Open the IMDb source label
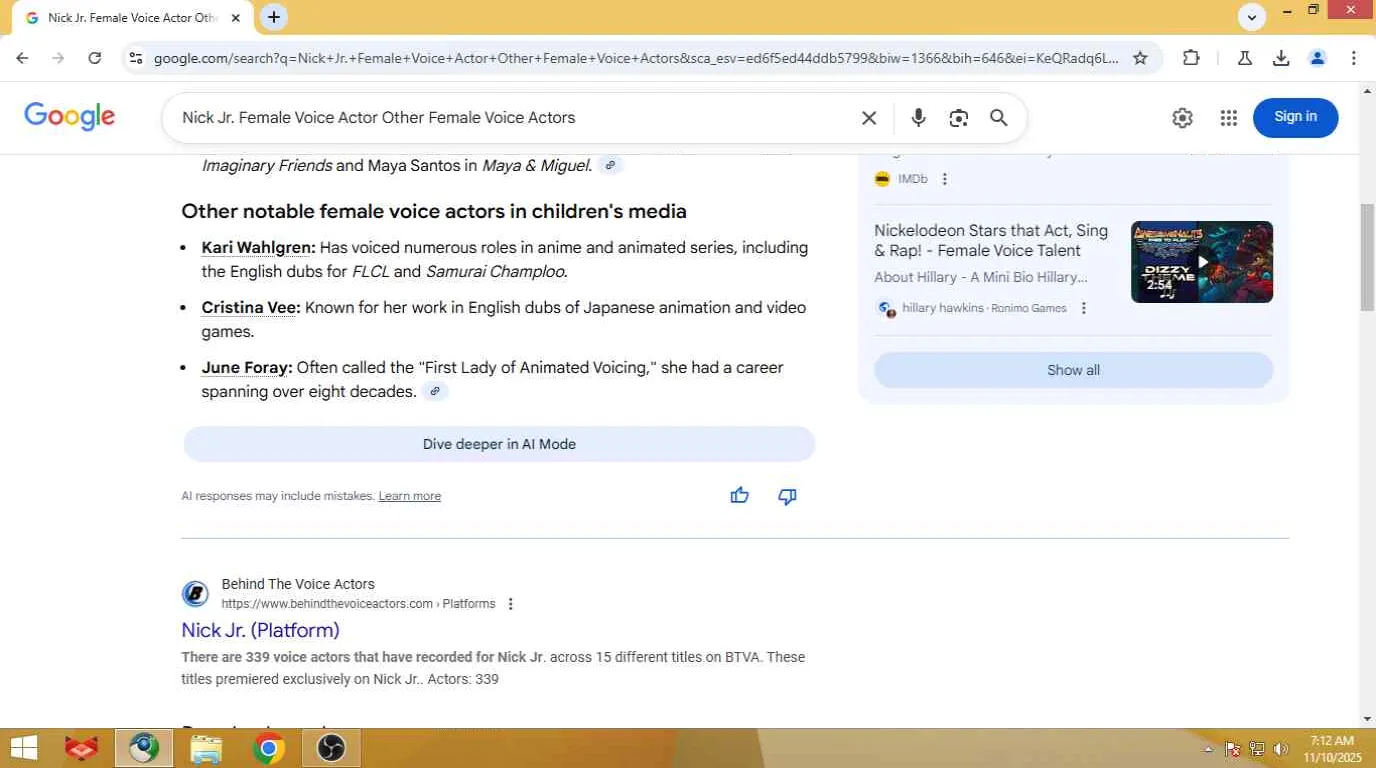Screen dimensions: 1376x768 (x=913, y=179)
